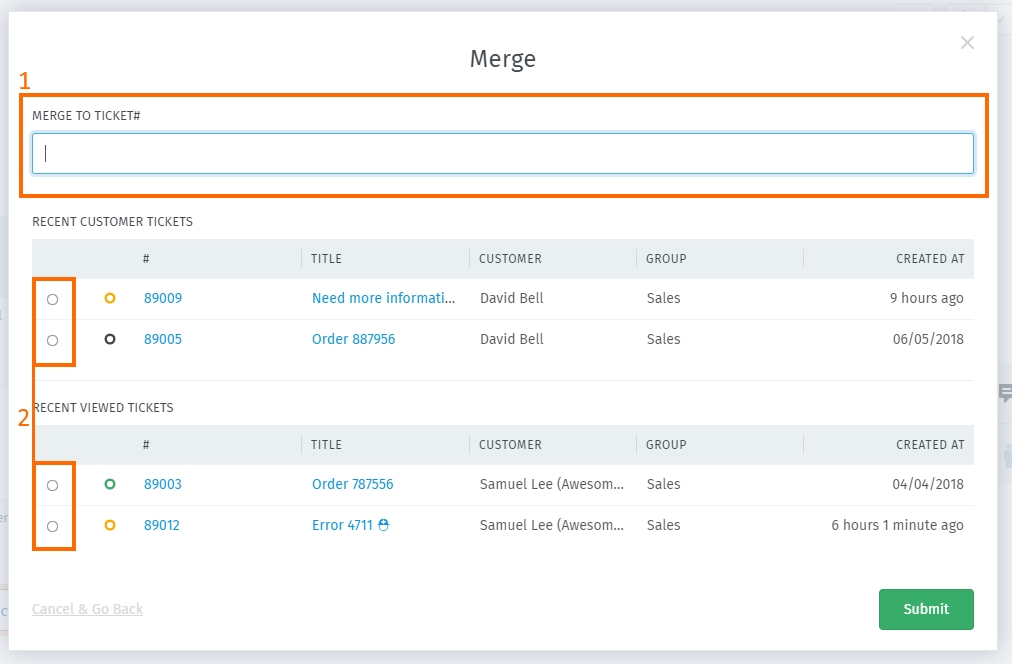This screenshot has height=664, width=1012.
Task: Click CUSTOMER header in Recent Customer Tickets
Action: coord(510,259)
